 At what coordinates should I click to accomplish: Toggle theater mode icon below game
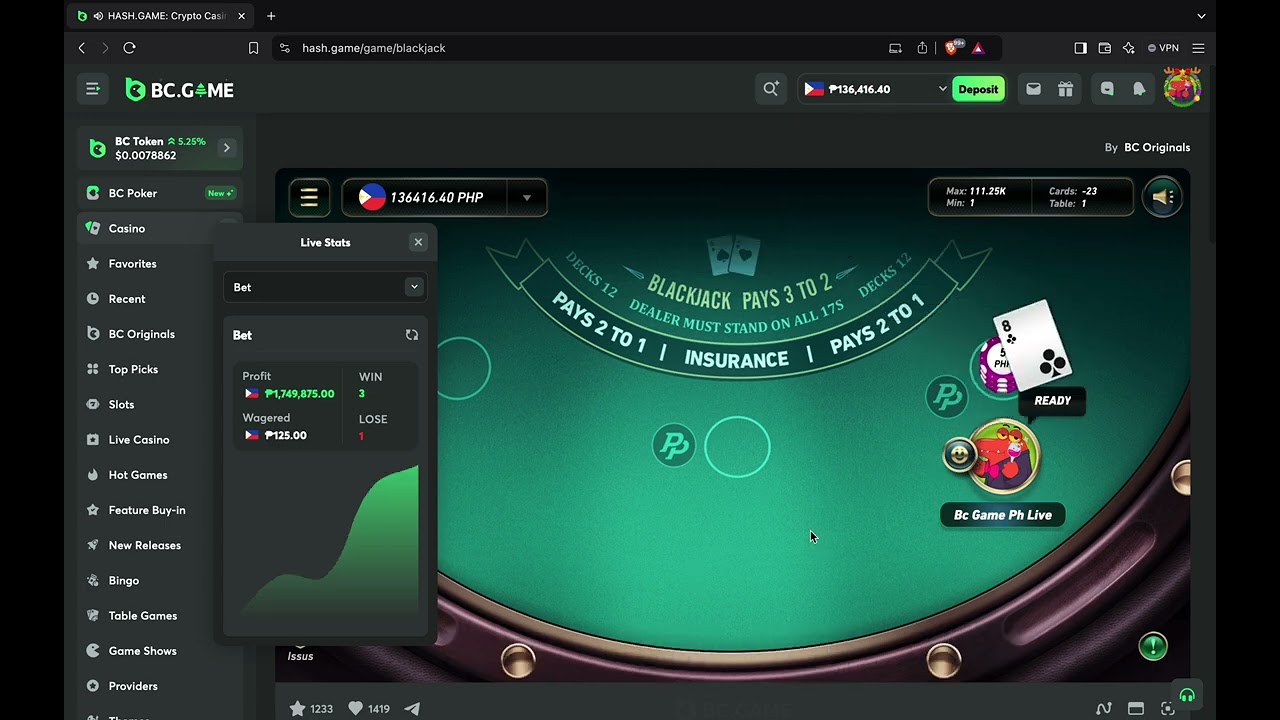(1136, 708)
